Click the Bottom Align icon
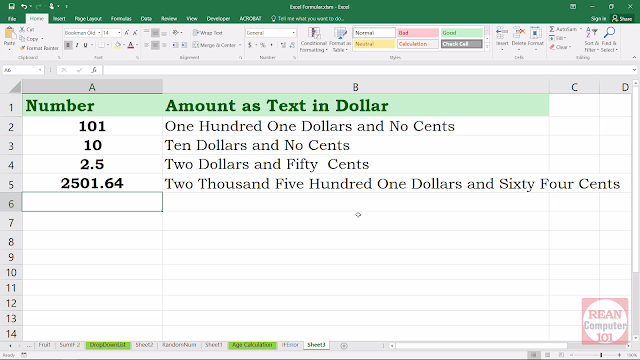Screen dimensions: 640x360 [164, 33]
